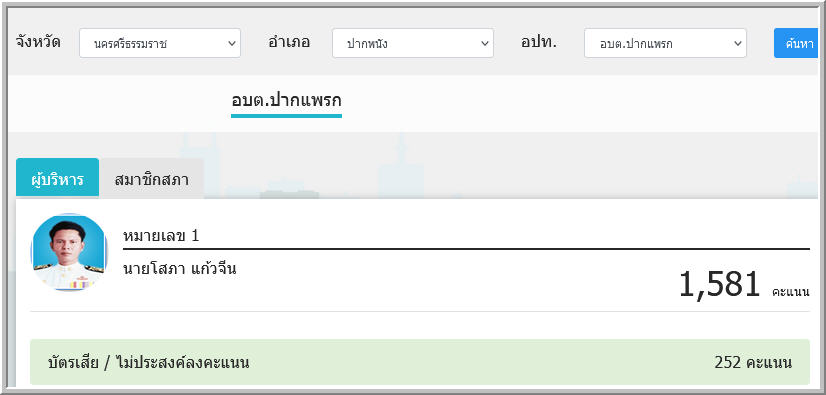Click the chevron arrow of province dropdown
Viewport: 826px width, 395px height.
pyautogui.click(x=232, y=43)
